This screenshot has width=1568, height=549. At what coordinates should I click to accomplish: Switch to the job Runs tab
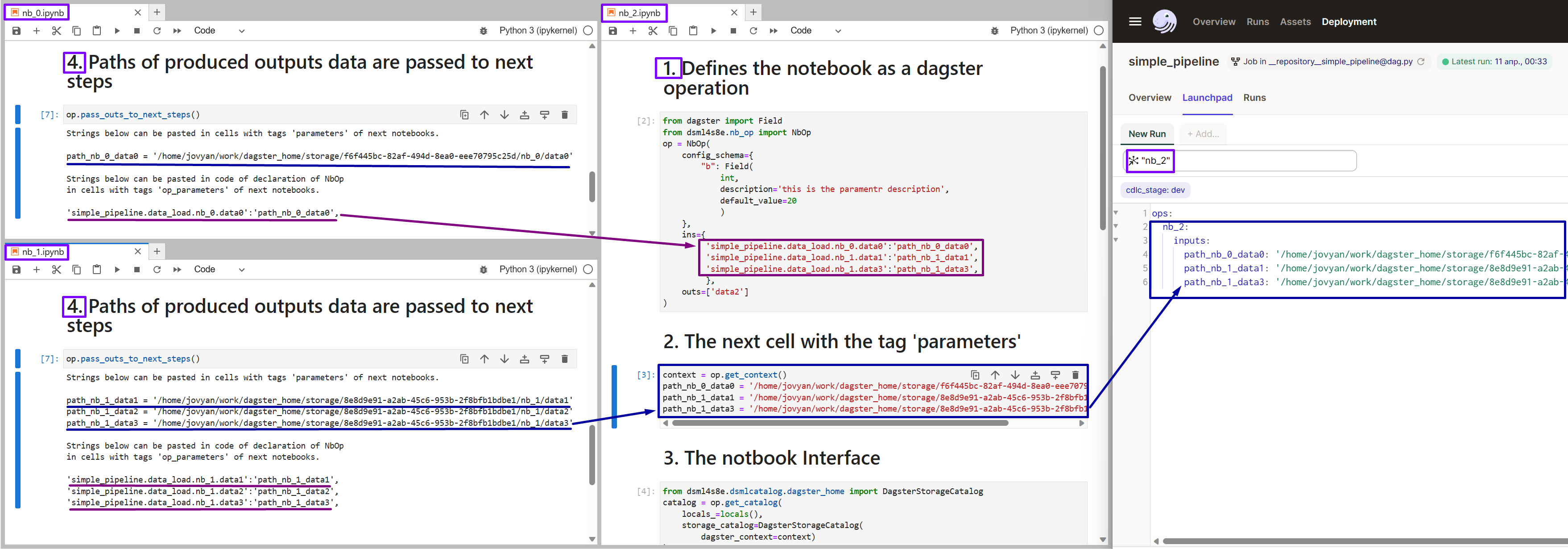[x=1254, y=97]
